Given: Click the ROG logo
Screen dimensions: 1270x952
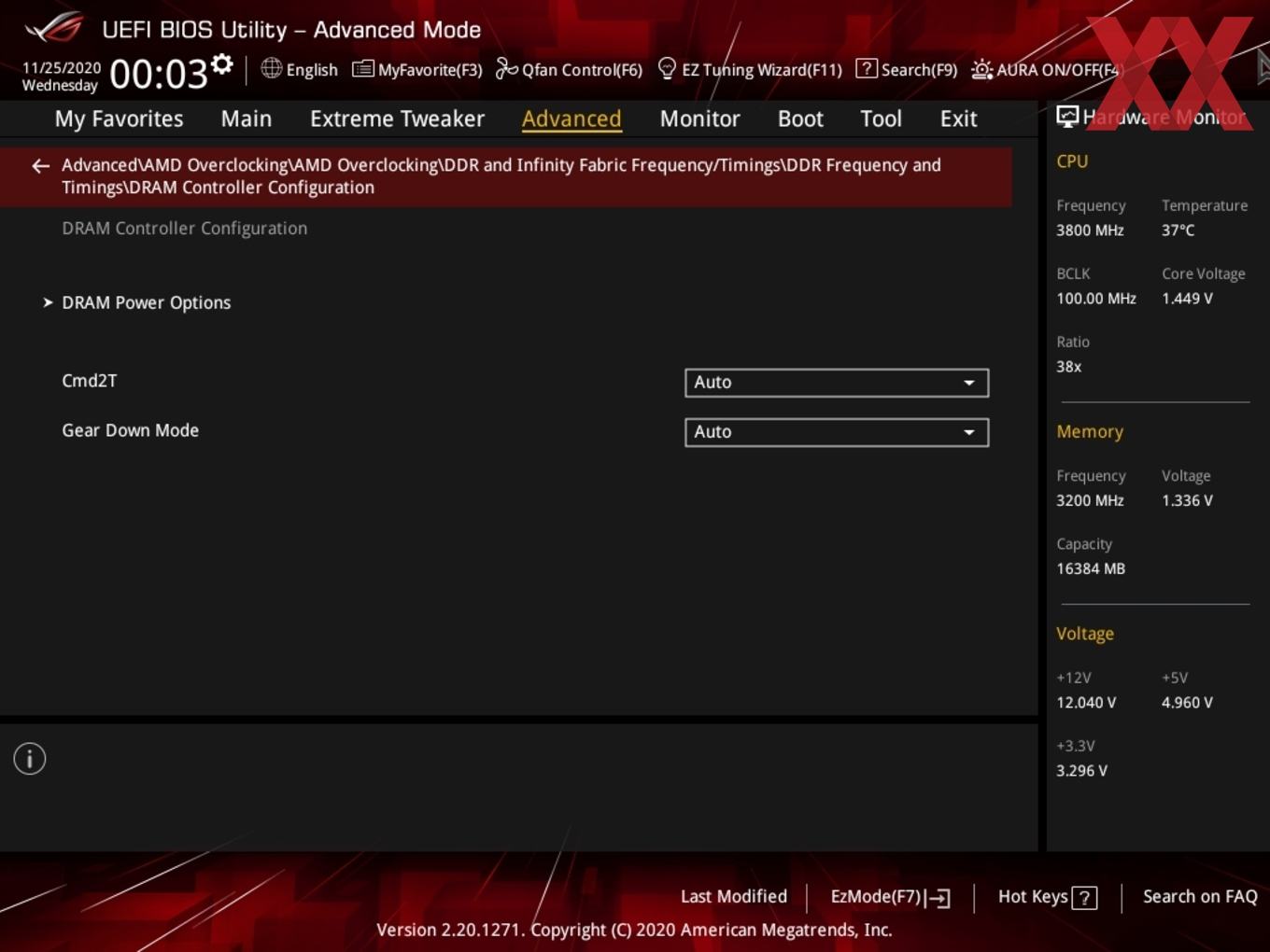Looking at the screenshot, I should (54, 28).
